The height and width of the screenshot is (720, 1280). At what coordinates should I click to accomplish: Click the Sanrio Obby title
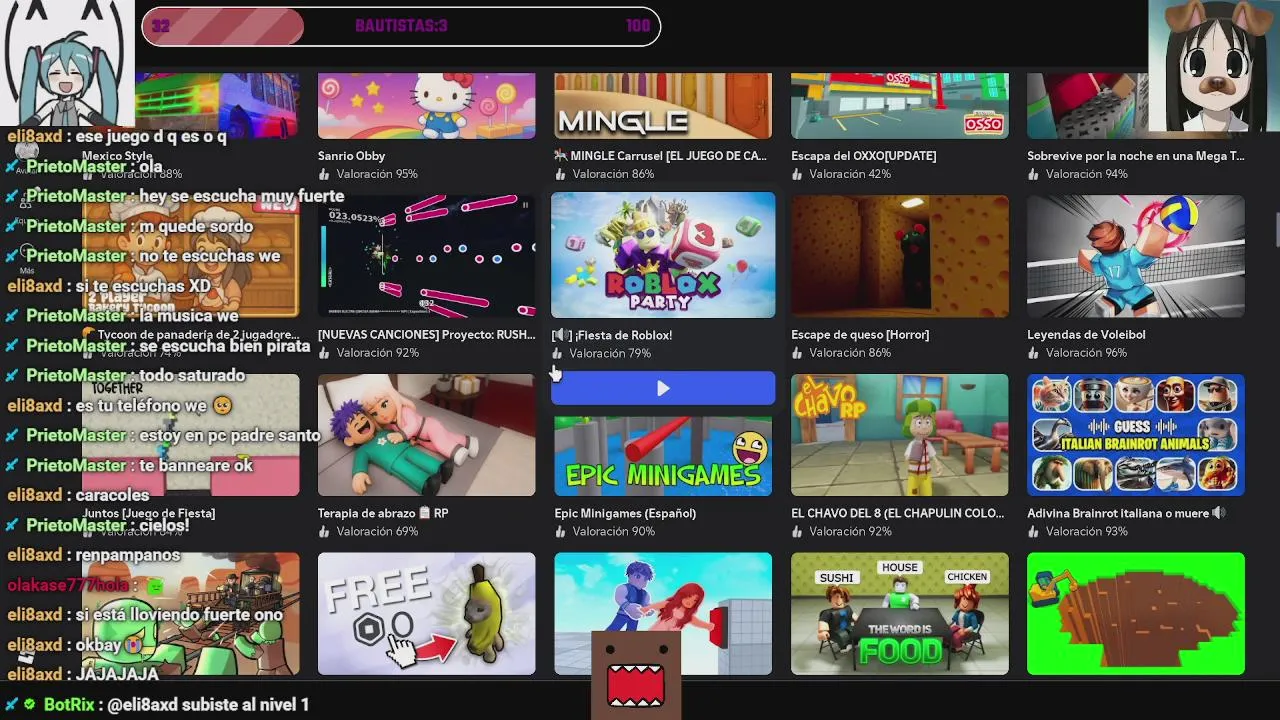[351, 156]
